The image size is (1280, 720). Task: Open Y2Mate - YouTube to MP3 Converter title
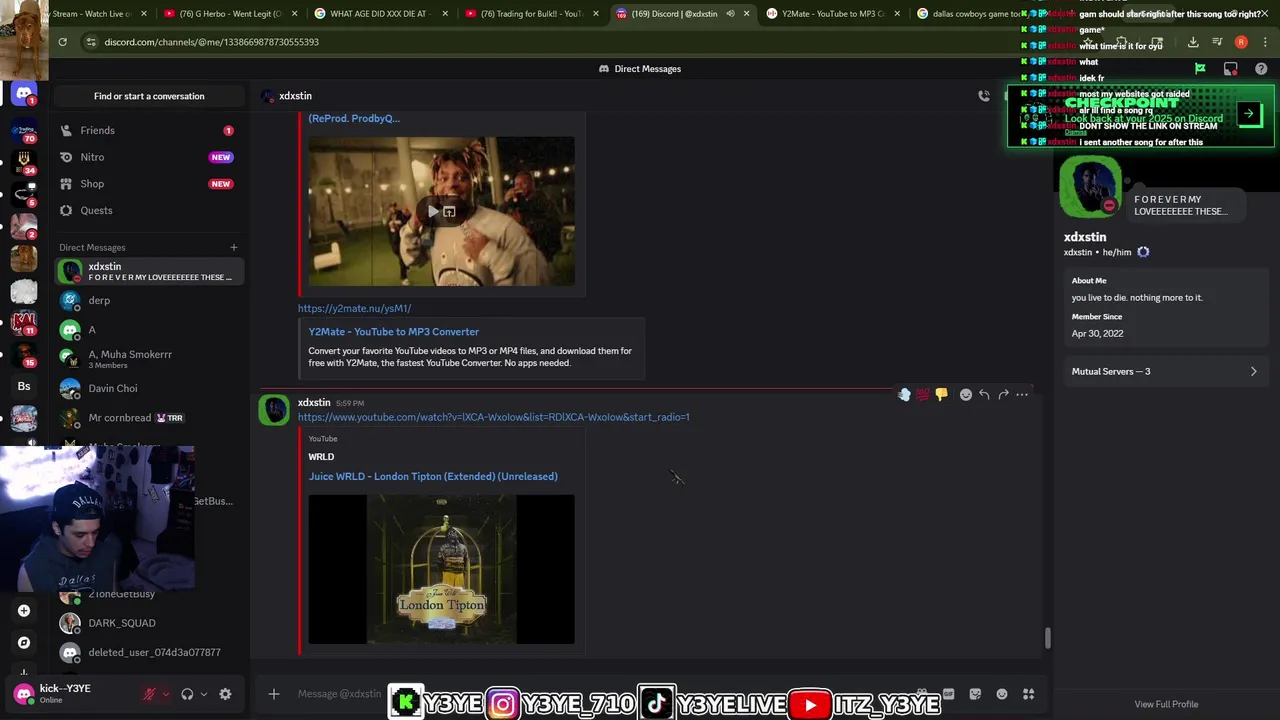(x=393, y=332)
